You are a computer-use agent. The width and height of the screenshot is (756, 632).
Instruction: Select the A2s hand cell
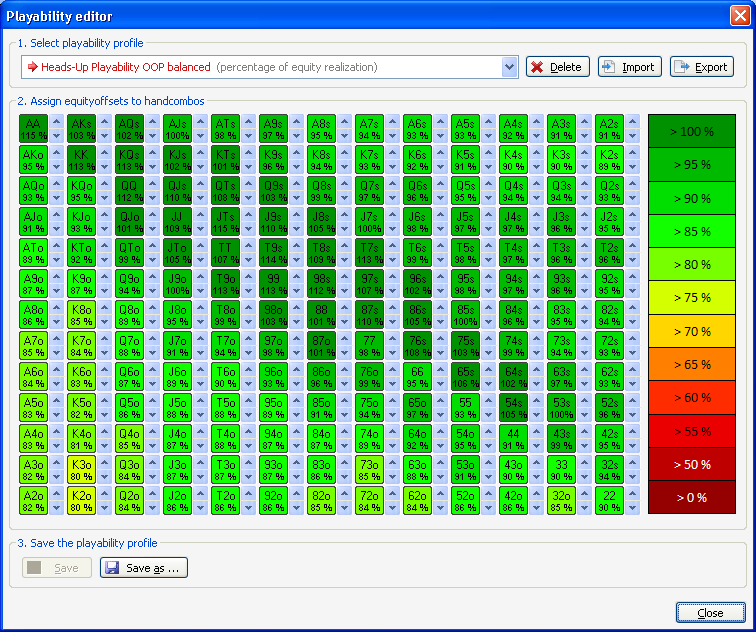tap(609, 129)
